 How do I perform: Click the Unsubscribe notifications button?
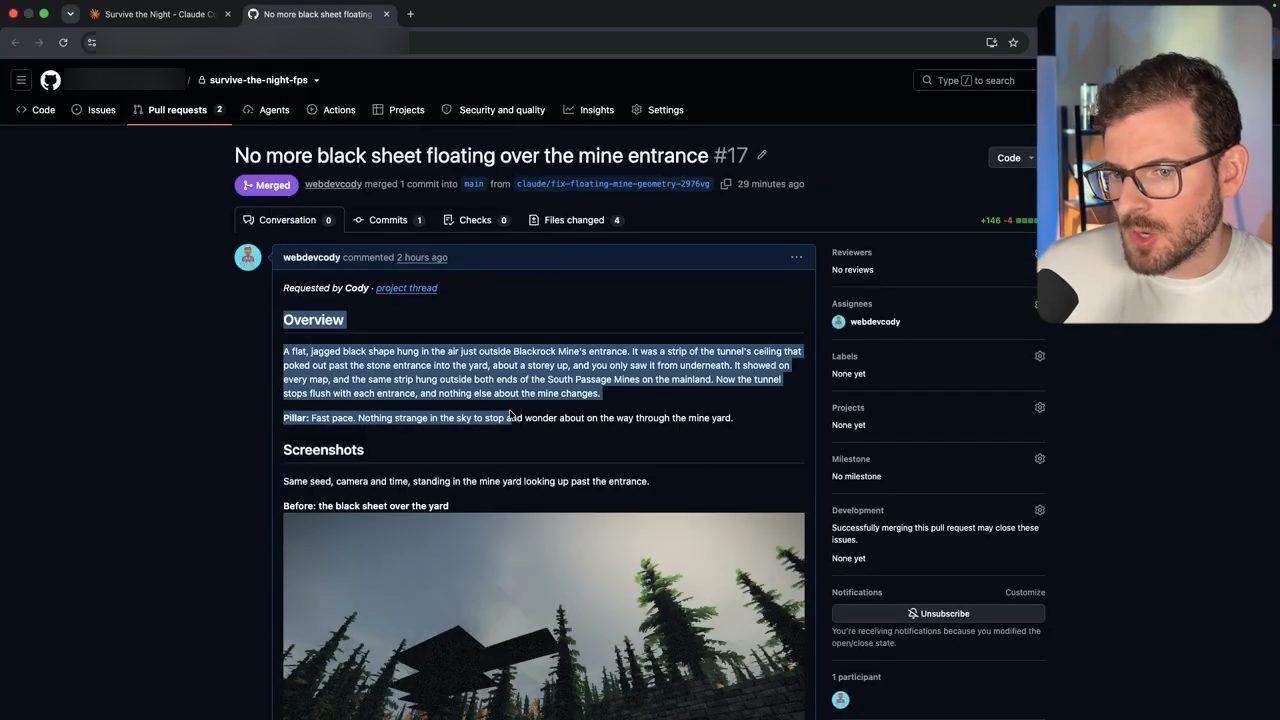(x=938, y=613)
